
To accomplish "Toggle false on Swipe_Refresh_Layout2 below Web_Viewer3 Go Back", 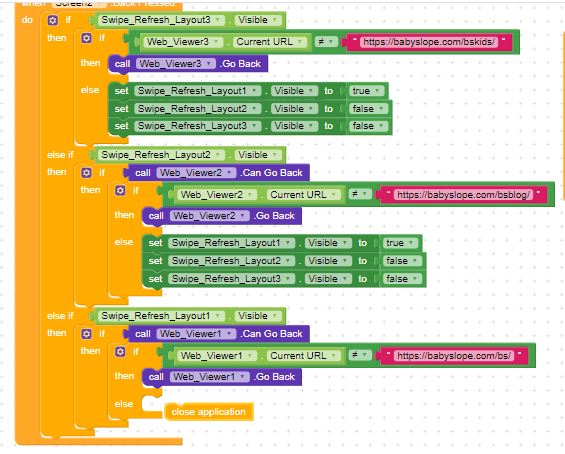I will tap(368, 109).
